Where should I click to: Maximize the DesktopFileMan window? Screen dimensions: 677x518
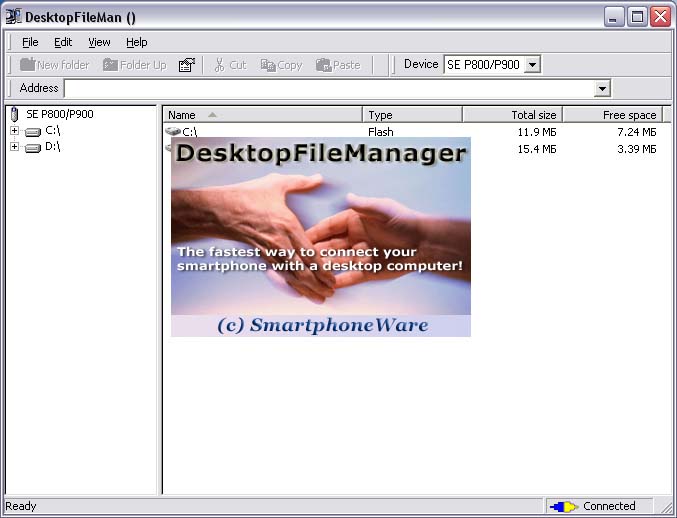point(637,17)
